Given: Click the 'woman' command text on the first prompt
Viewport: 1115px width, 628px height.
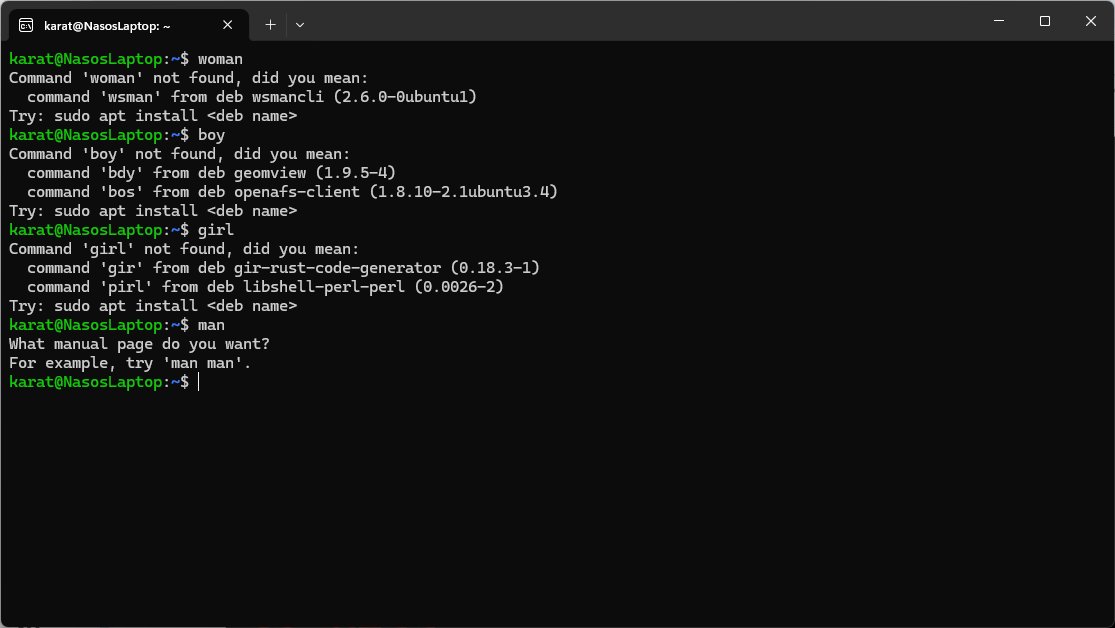Looking at the screenshot, I should tap(220, 59).
